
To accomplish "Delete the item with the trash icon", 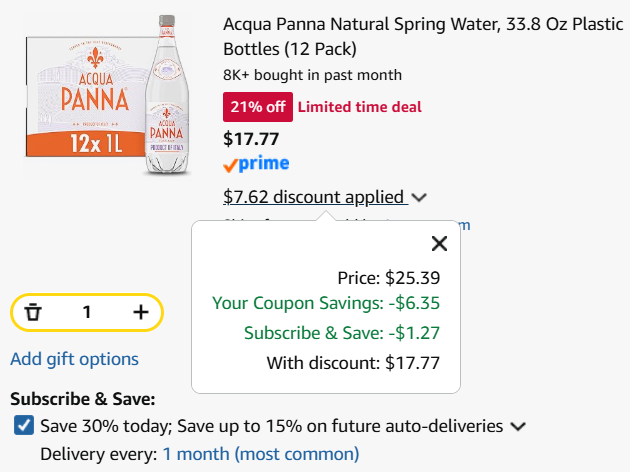I will (x=33, y=313).
